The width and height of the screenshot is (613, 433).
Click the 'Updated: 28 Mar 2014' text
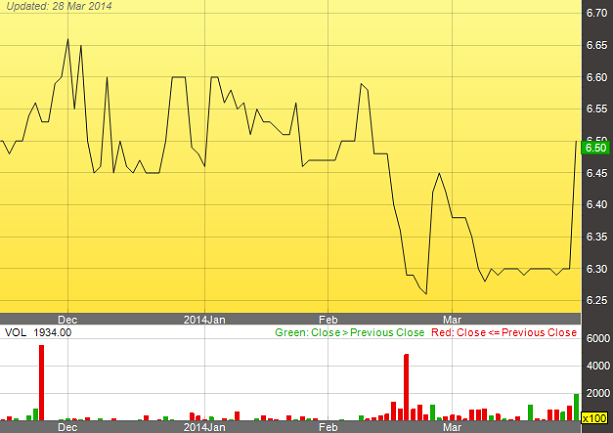(58, 8)
